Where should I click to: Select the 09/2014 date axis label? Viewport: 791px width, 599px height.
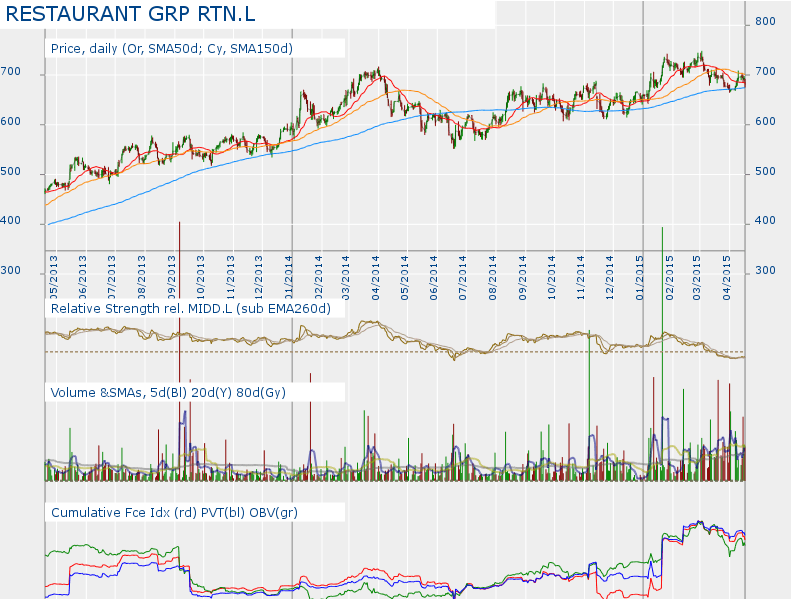click(x=522, y=278)
